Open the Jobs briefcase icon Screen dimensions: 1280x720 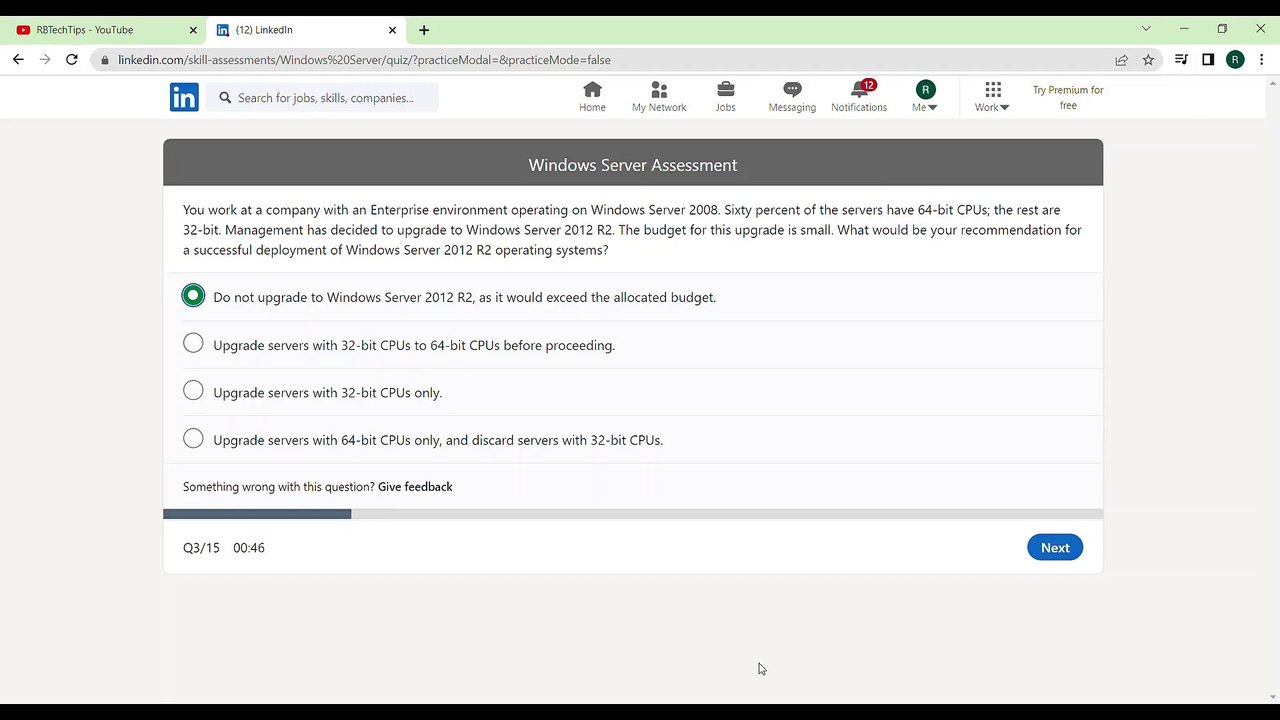(x=725, y=97)
